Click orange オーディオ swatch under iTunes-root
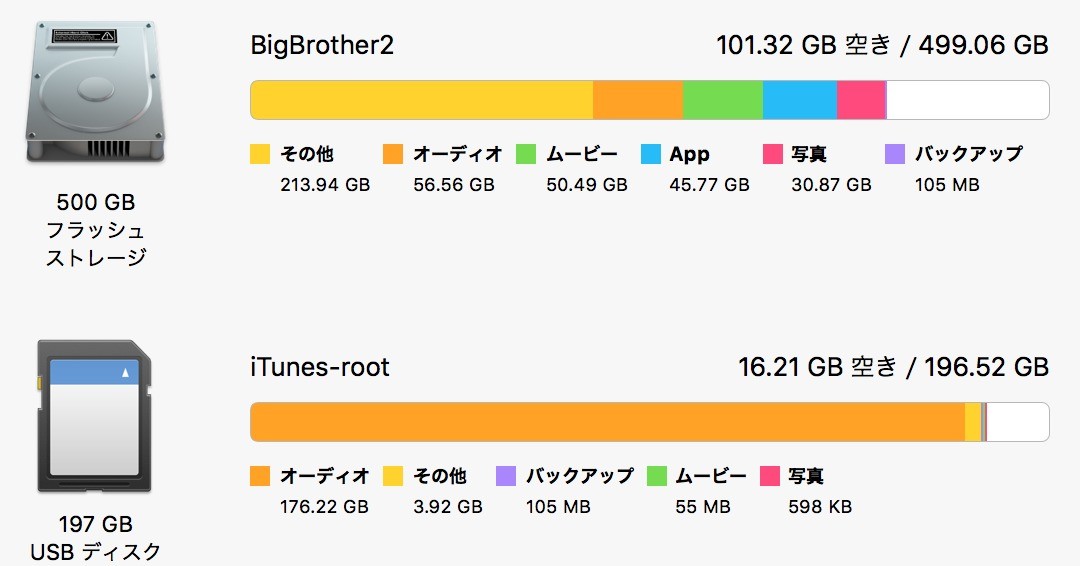The height and width of the screenshot is (566, 1080). pyautogui.click(x=260, y=476)
